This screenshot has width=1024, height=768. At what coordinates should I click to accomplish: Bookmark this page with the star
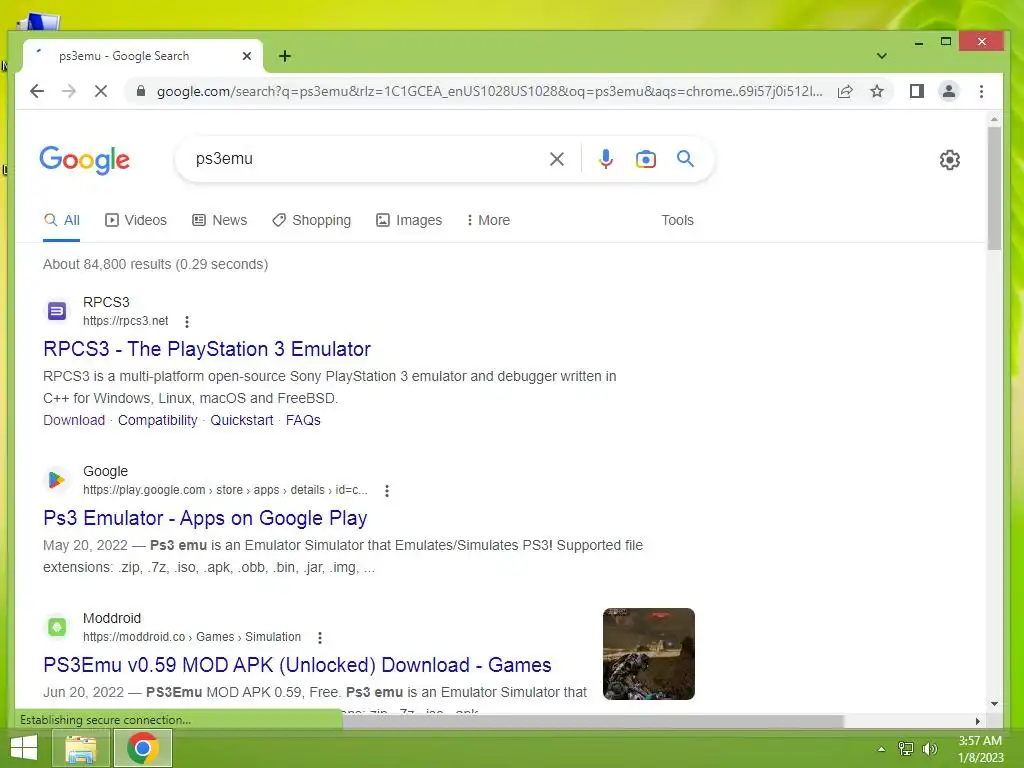click(x=877, y=91)
